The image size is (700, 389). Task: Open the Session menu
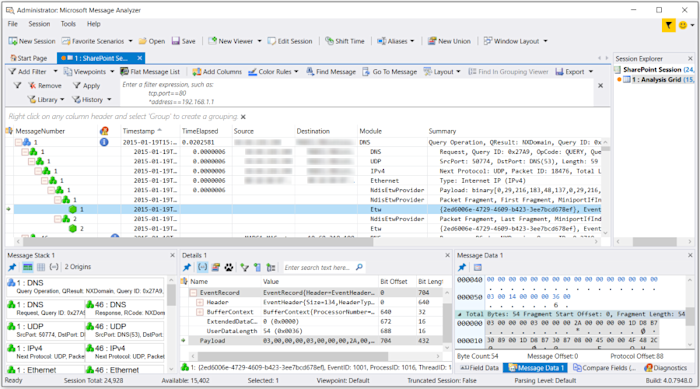(x=39, y=24)
